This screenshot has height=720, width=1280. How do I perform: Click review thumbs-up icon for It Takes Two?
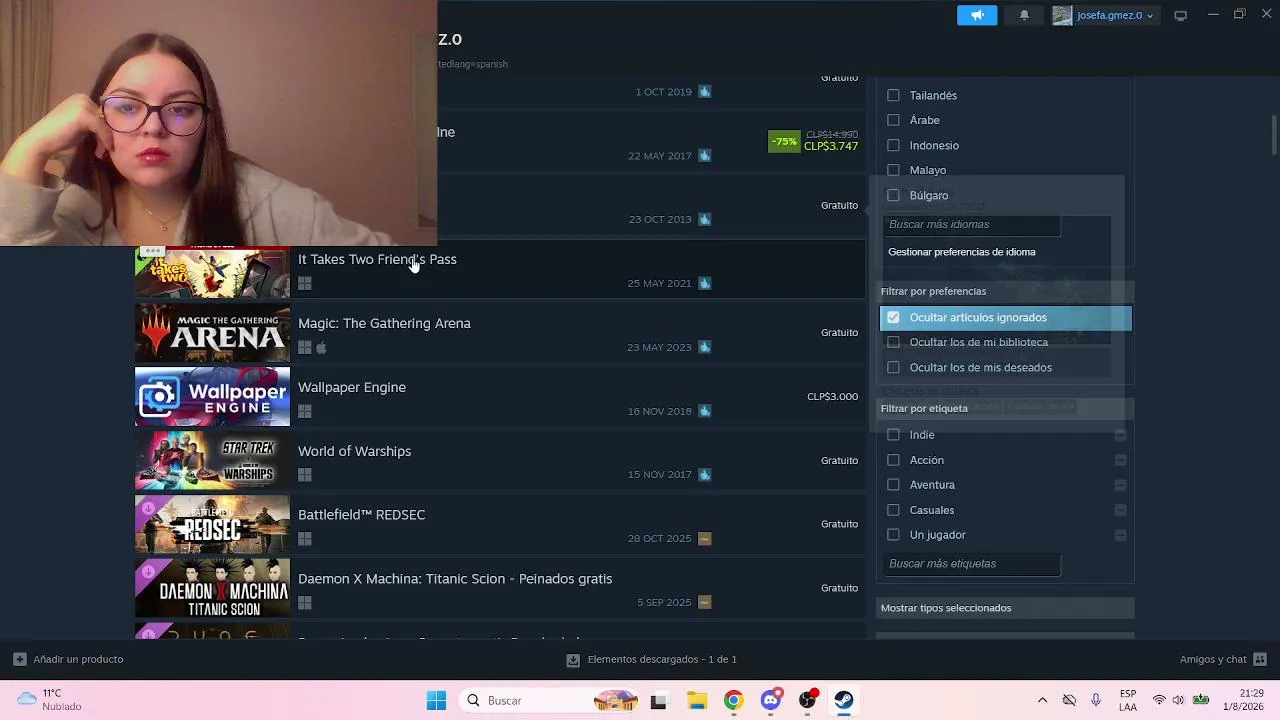click(x=705, y=283)
